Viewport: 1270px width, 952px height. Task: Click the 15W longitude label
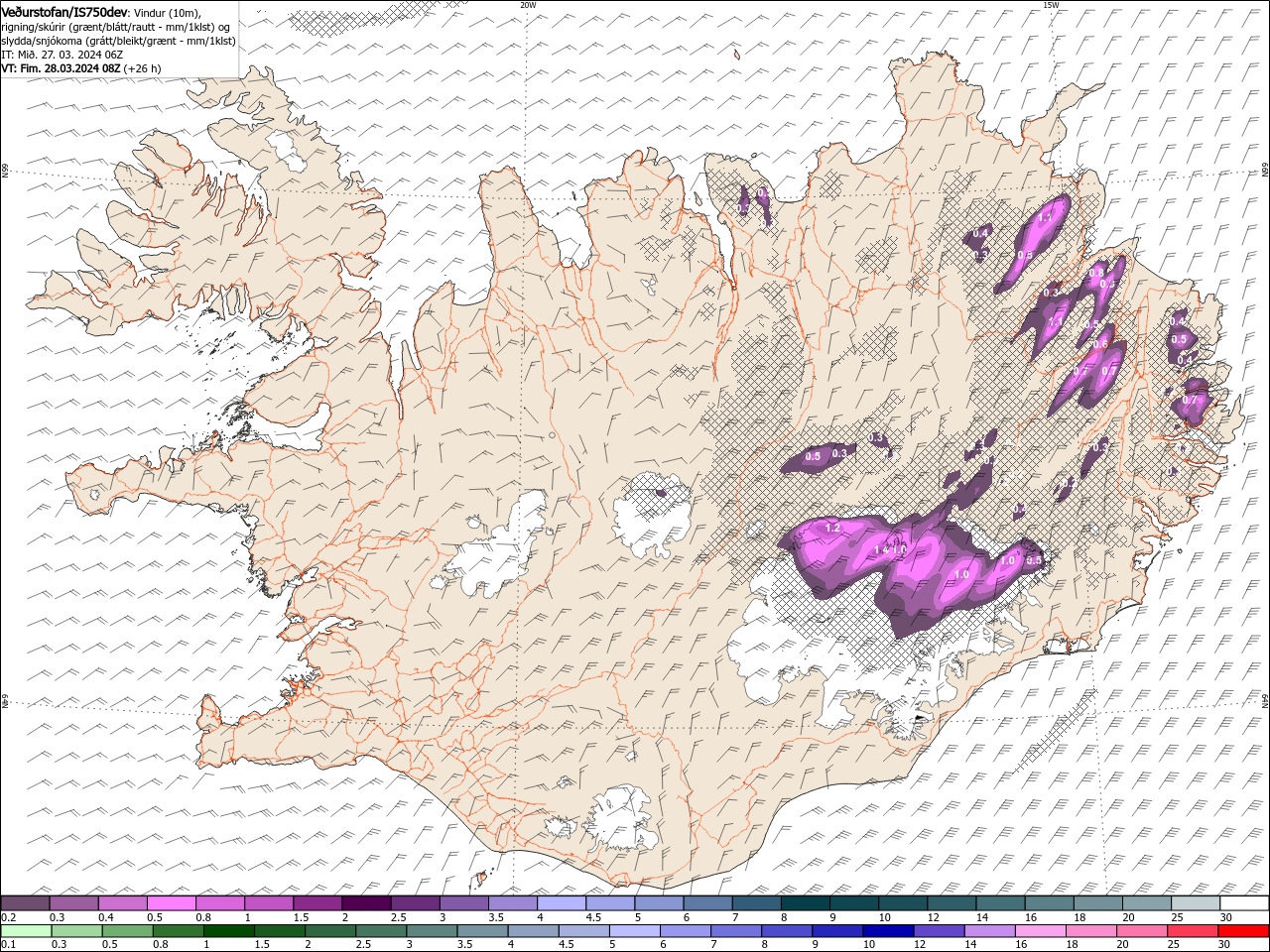click(1051, 5)
